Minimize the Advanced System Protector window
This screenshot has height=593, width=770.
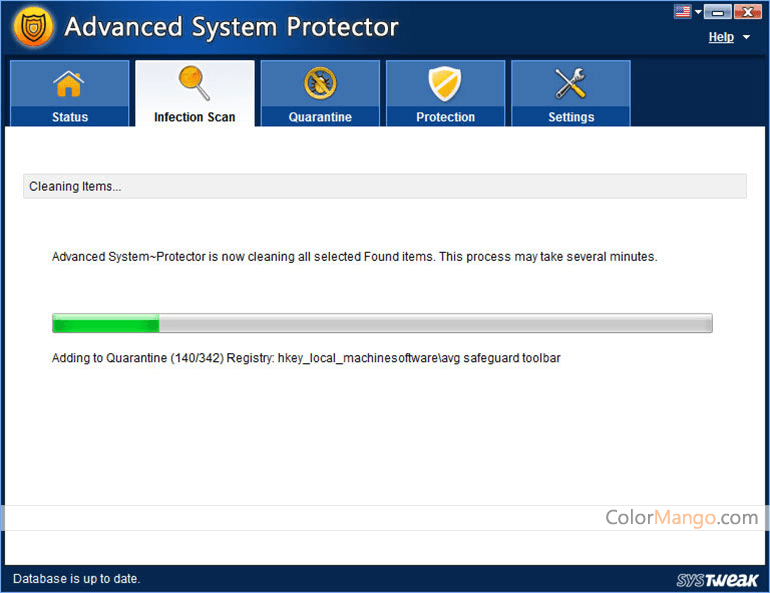[717, 12]
